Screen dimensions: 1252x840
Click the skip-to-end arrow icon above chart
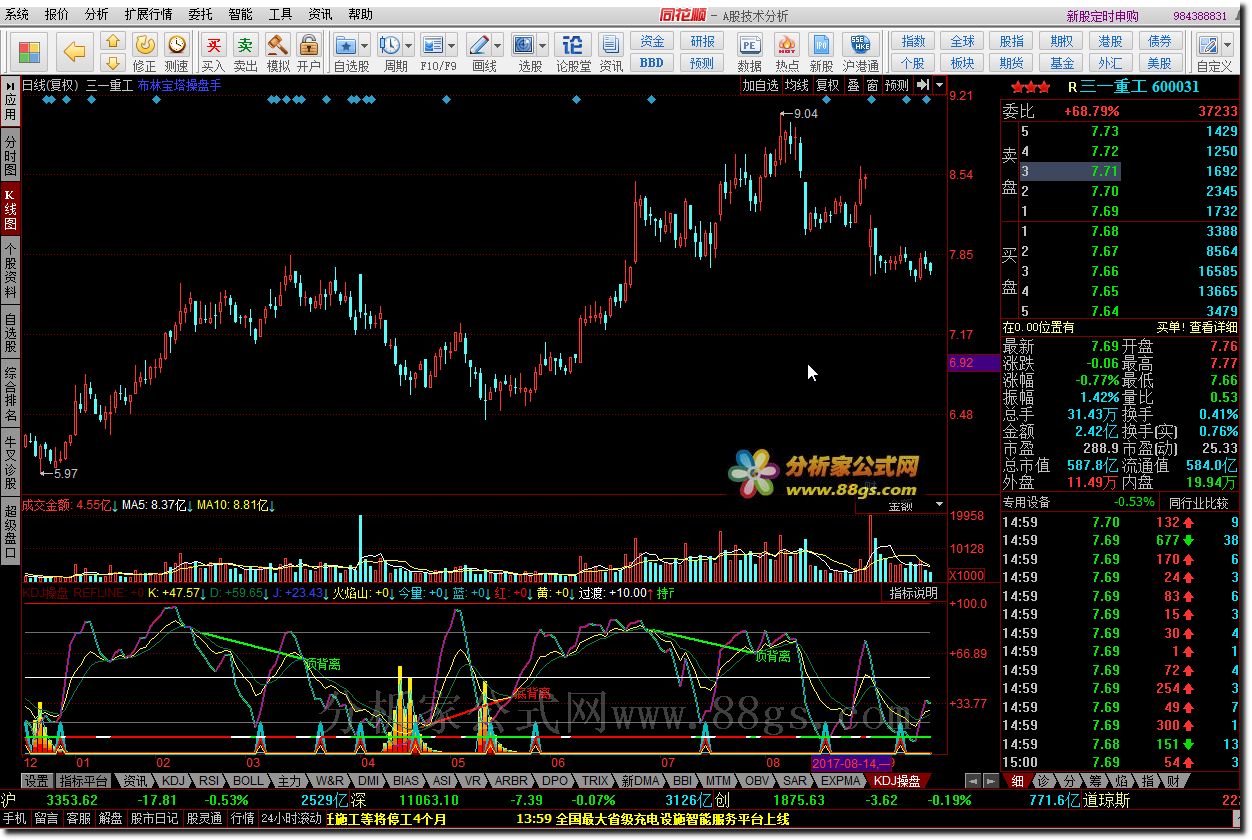[923, 85]
